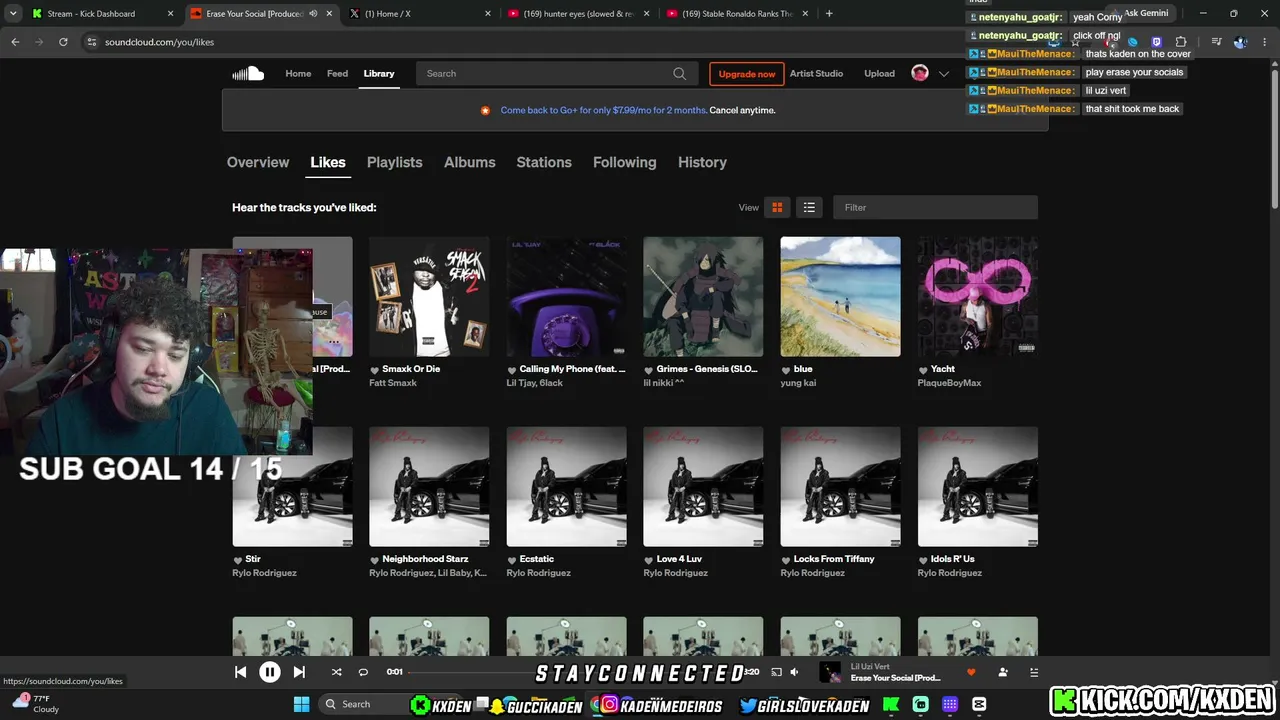
Task: Open Chrome three-dot menu
Action: [1265, 42]
